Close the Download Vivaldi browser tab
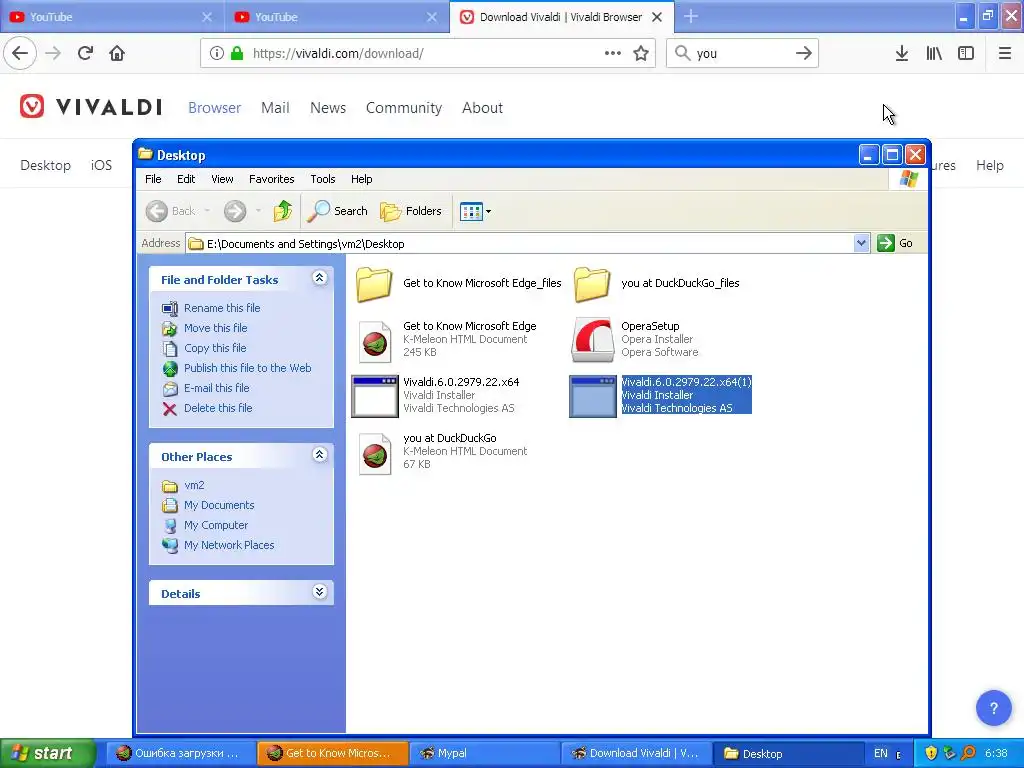Image resolution: width=1024 pixels, height=768 pixels. coord(657,17)
